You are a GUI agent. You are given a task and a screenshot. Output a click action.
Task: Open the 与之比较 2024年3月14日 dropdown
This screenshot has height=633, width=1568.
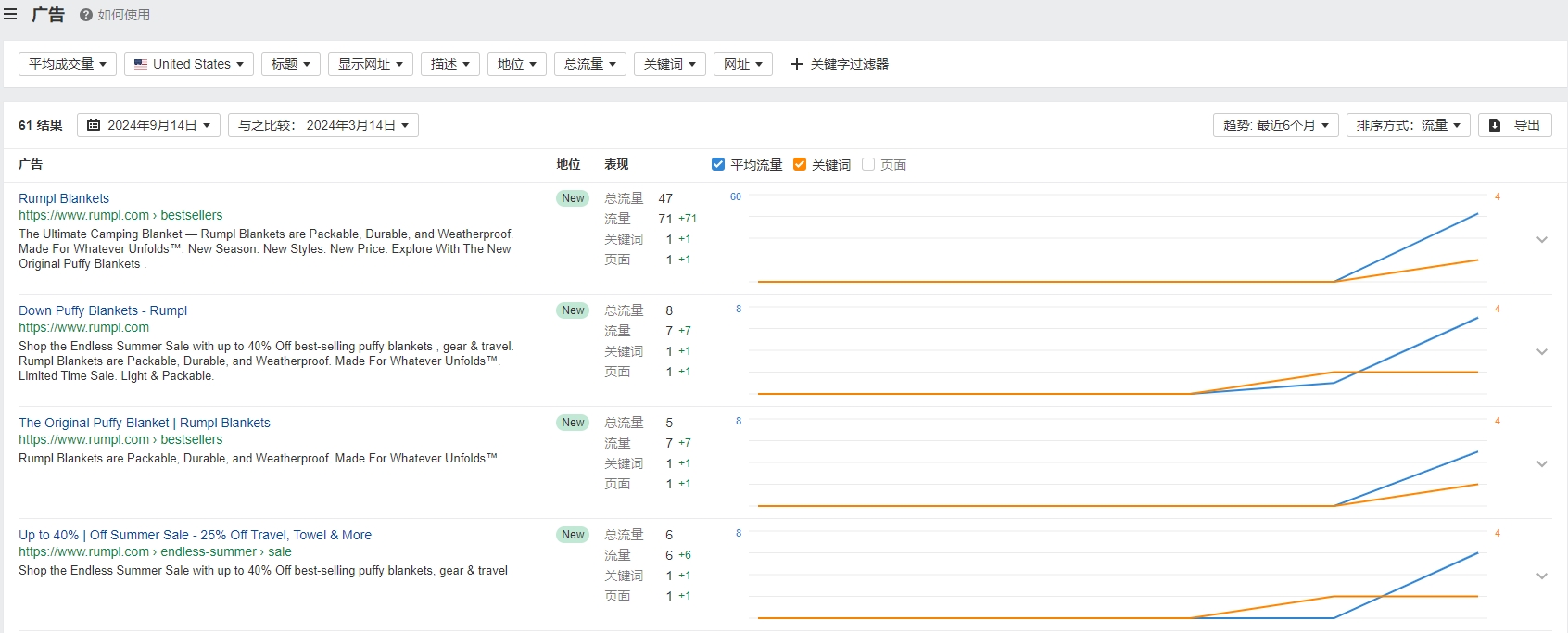(x=323, y=125)
